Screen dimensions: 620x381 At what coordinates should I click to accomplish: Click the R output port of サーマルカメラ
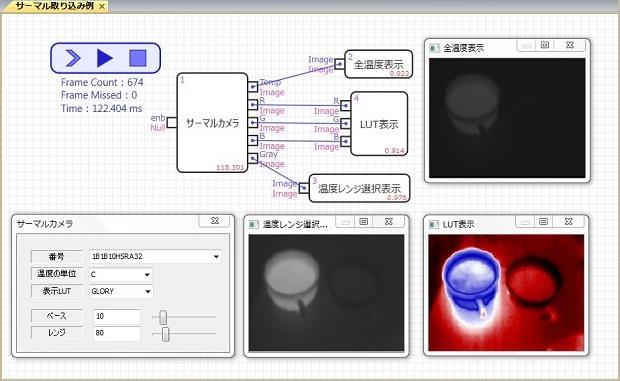[253, 105]
